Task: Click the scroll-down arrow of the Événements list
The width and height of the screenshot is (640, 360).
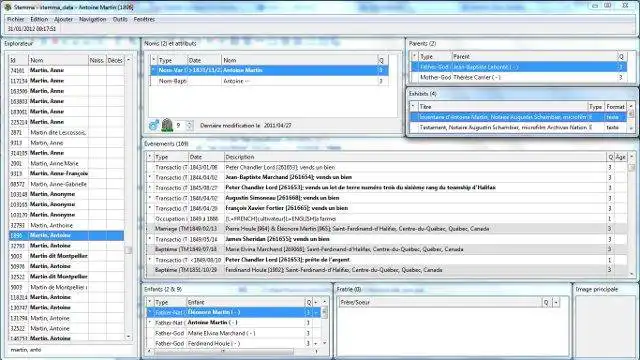Action: click(x=632, y=273)
